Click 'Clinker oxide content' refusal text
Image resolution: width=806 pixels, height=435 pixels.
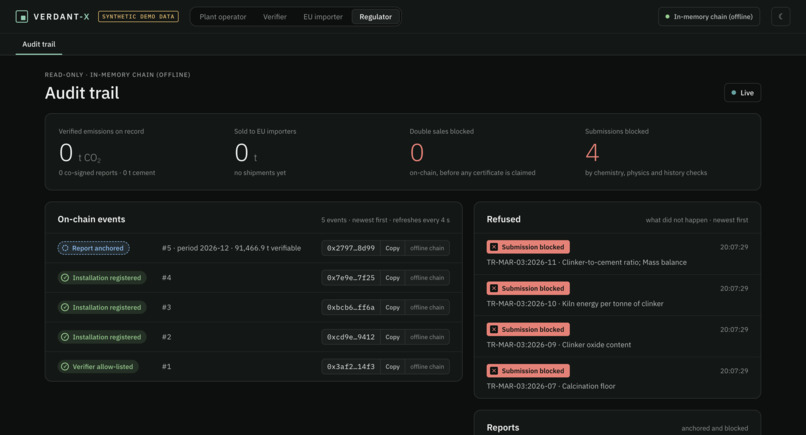596,345
